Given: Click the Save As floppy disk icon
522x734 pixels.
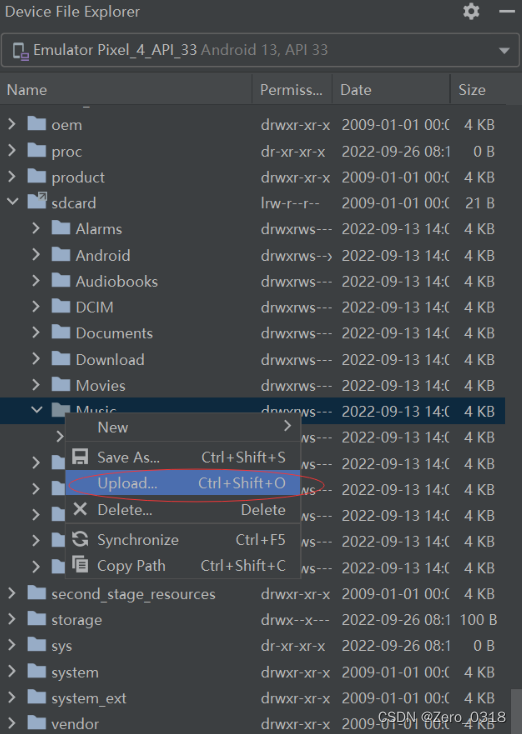Looking at the screenshot, I should coord(80,456).
